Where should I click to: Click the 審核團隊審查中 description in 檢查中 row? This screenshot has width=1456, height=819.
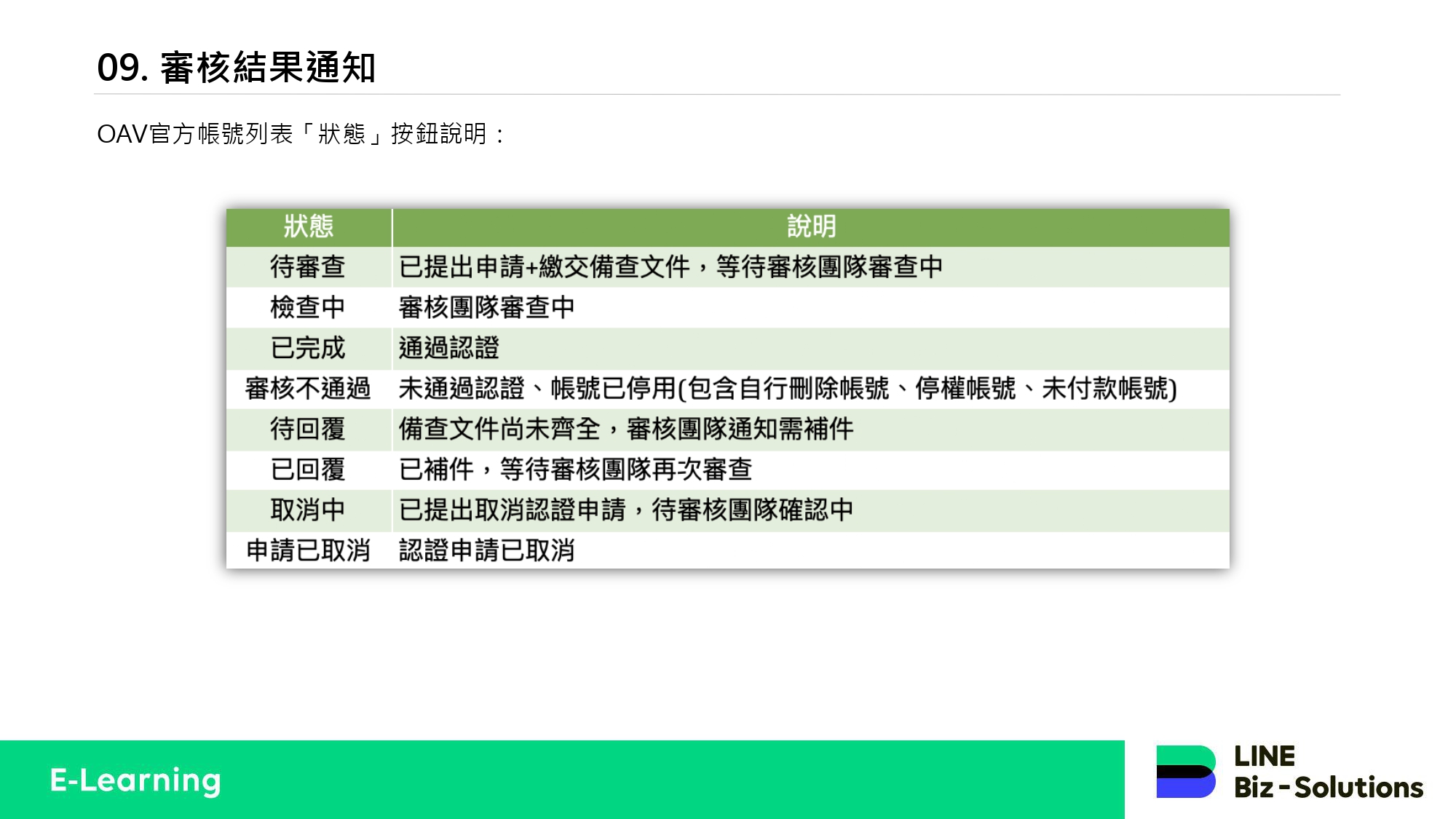[x=487, y=307]
